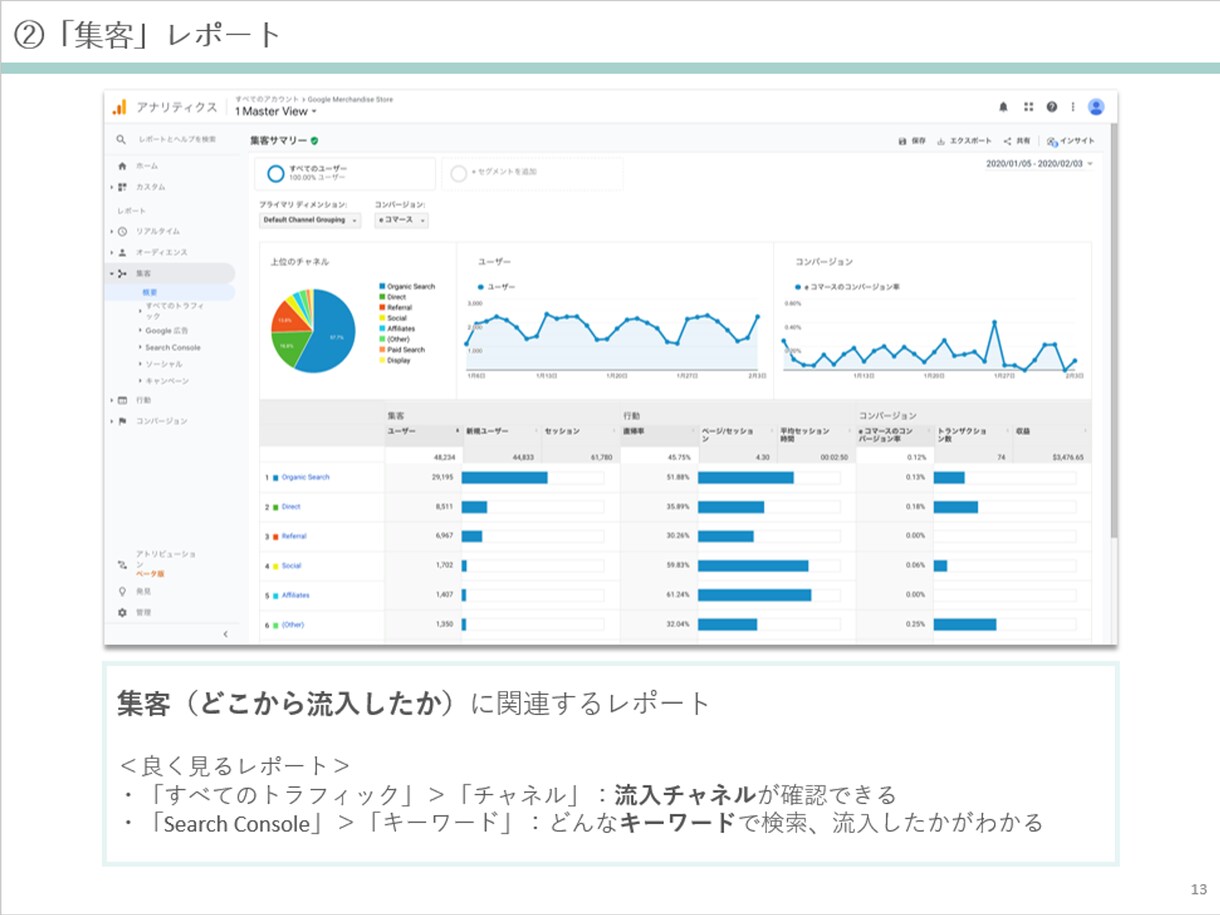Click the インサイト insights icon

pos(1052,141)
